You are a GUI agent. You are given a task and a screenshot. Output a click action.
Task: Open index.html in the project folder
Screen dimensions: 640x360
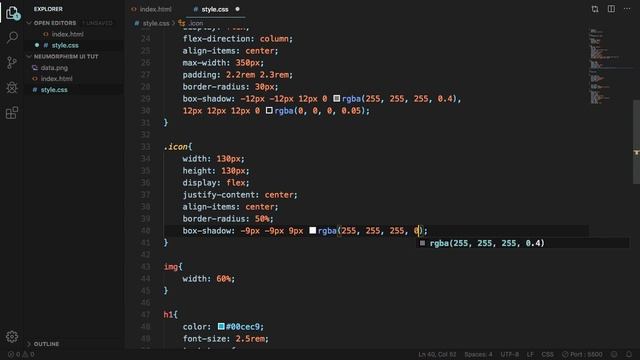pyautogui.click(x=57, y=79)
